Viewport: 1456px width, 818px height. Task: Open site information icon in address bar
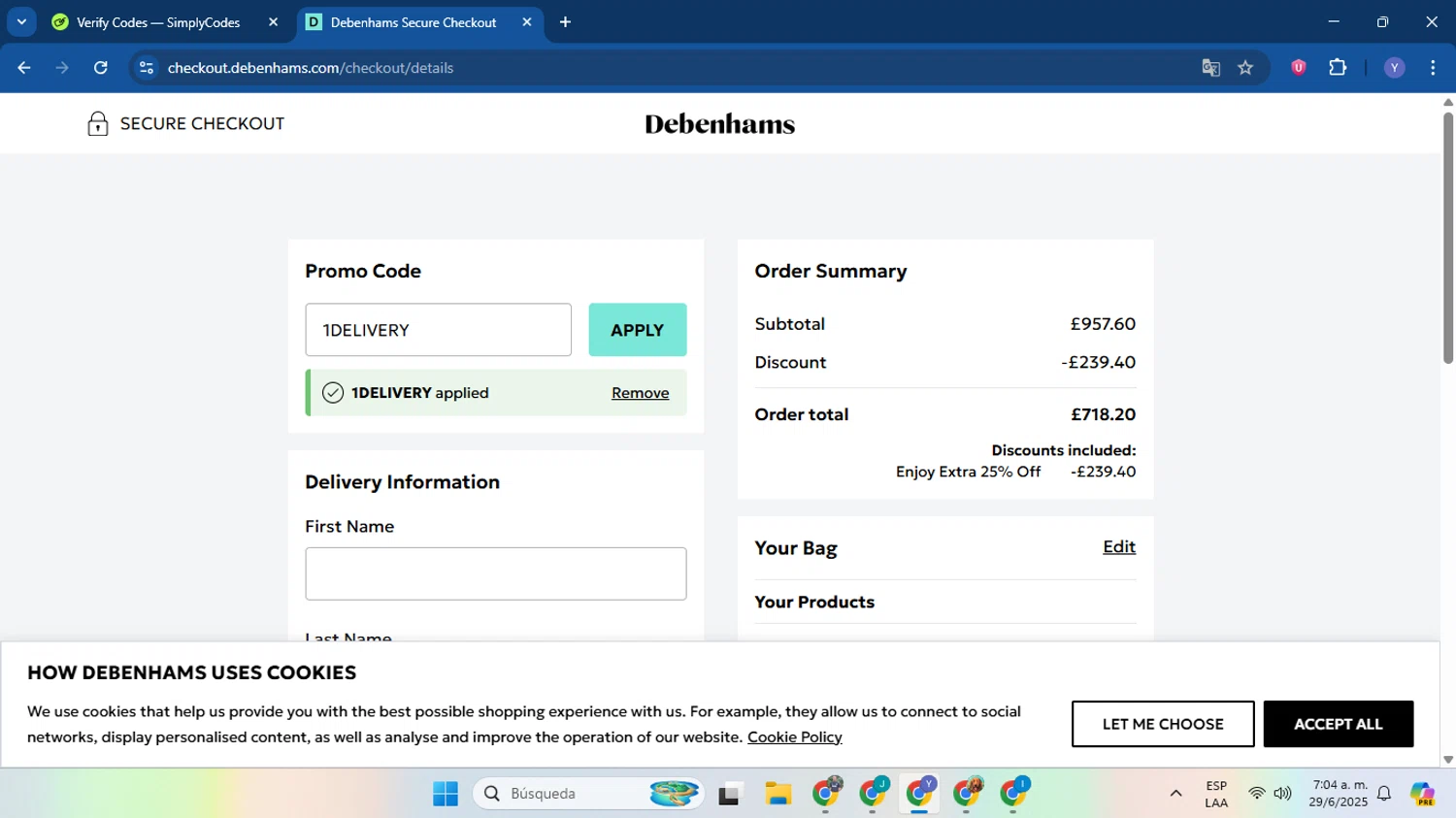coord(147,68)
